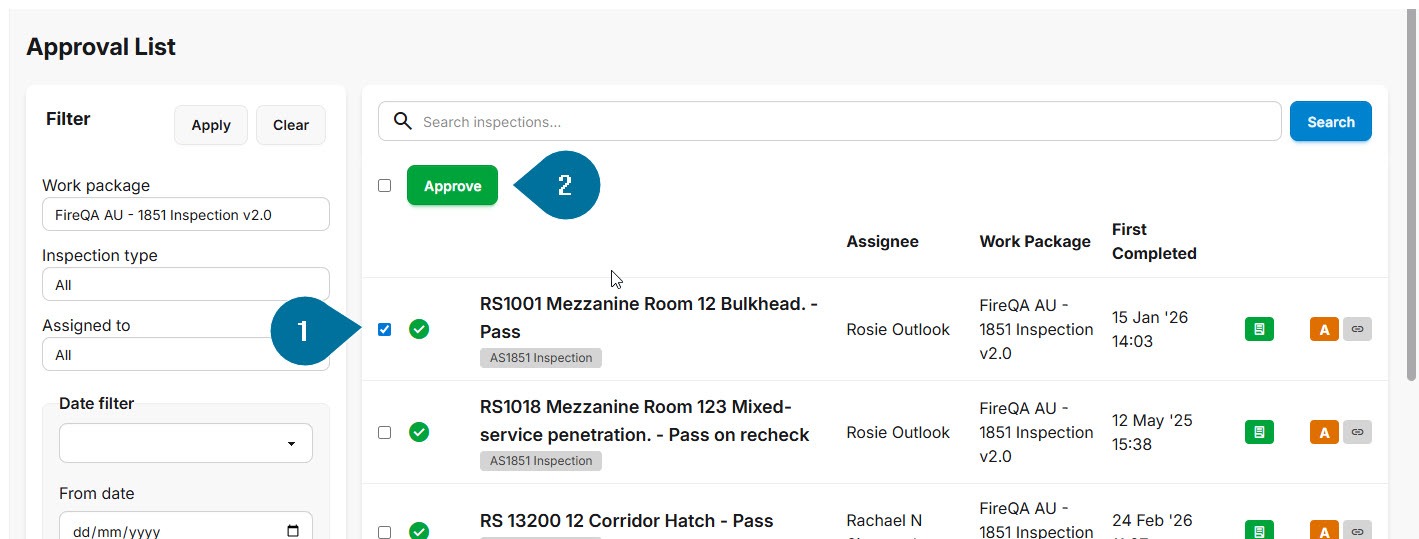The height and width of the screenshot is (539, 1419).
Task: Click green pass status icon for RS1001
Action: coord(419,329)
